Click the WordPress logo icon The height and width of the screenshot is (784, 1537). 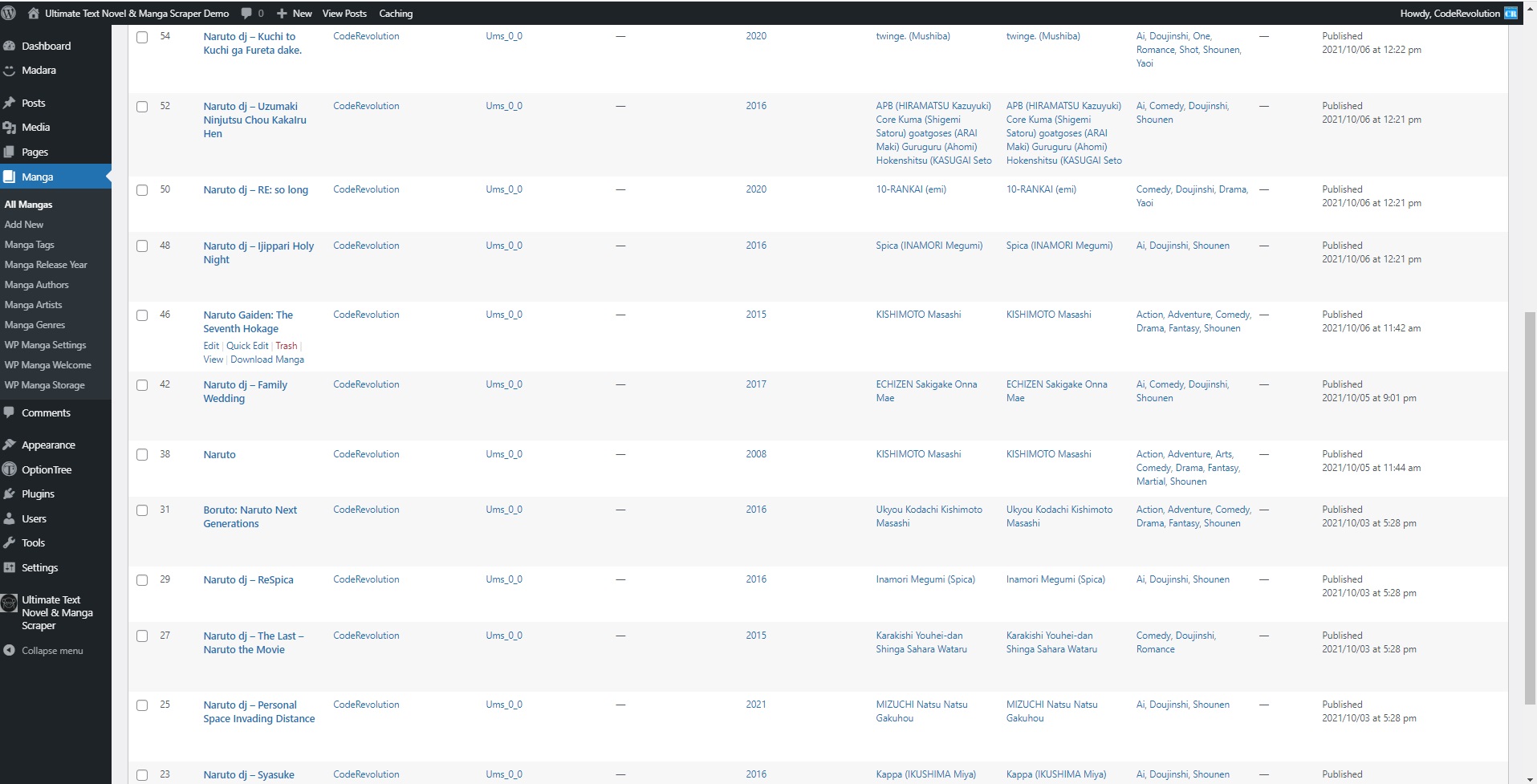[9, 14]
